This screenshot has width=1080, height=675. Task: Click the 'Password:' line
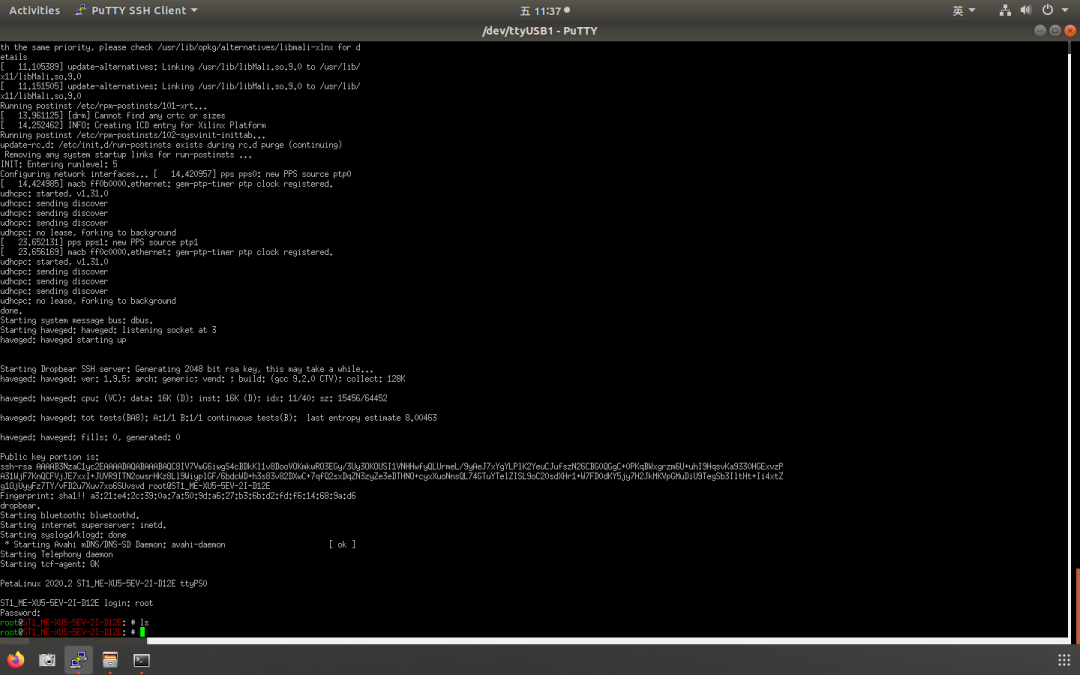coord(21,612)
